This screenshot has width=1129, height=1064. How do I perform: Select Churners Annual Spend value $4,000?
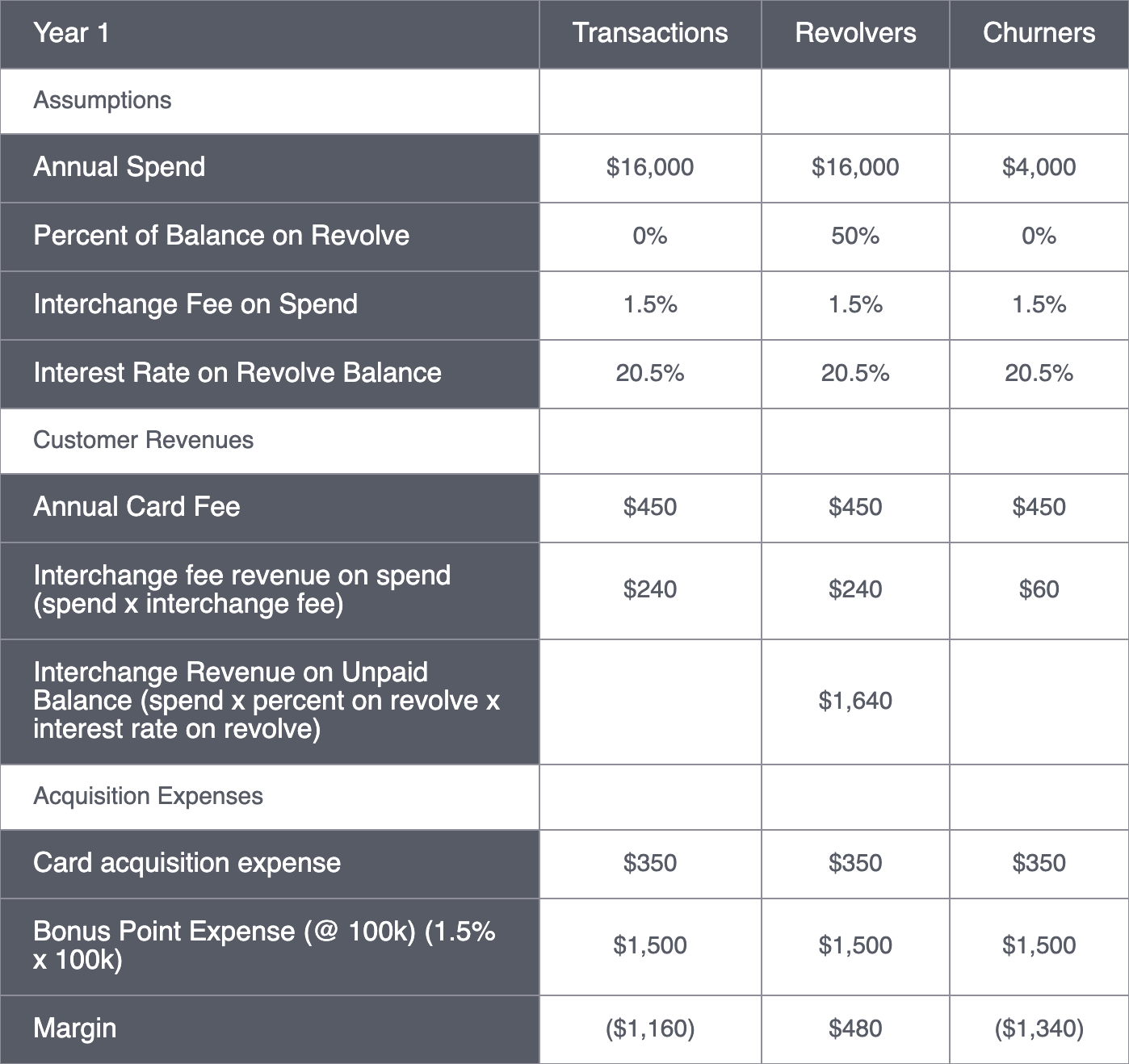tap(1039, 168)
